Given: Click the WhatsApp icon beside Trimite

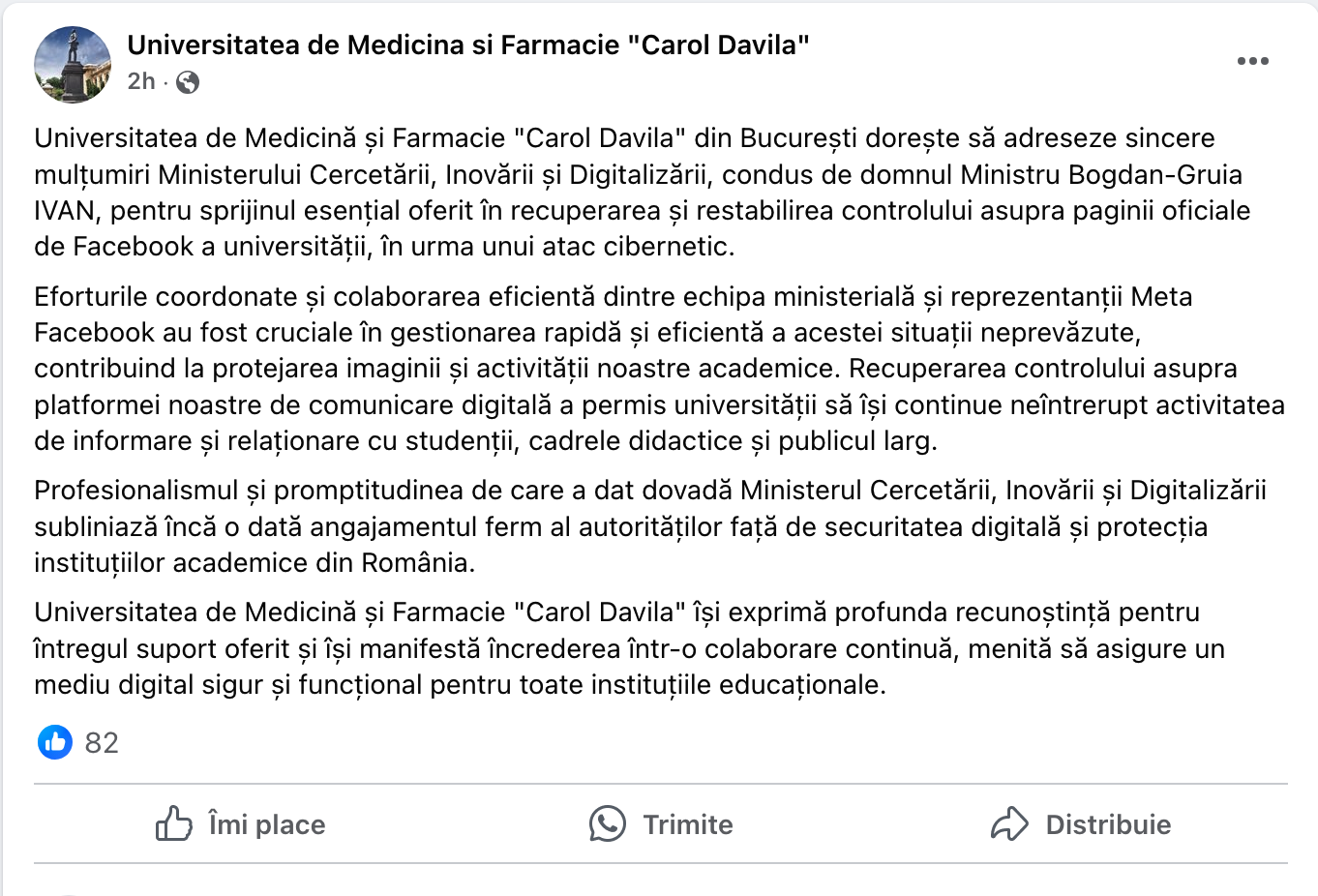Looking at the screenshot, I should tap(608, 823).
